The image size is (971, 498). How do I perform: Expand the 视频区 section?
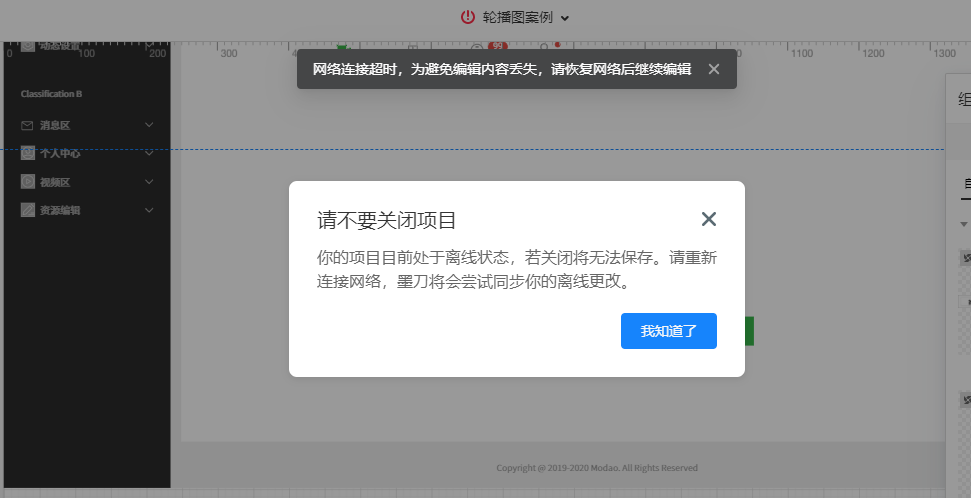tap(149, 181)
